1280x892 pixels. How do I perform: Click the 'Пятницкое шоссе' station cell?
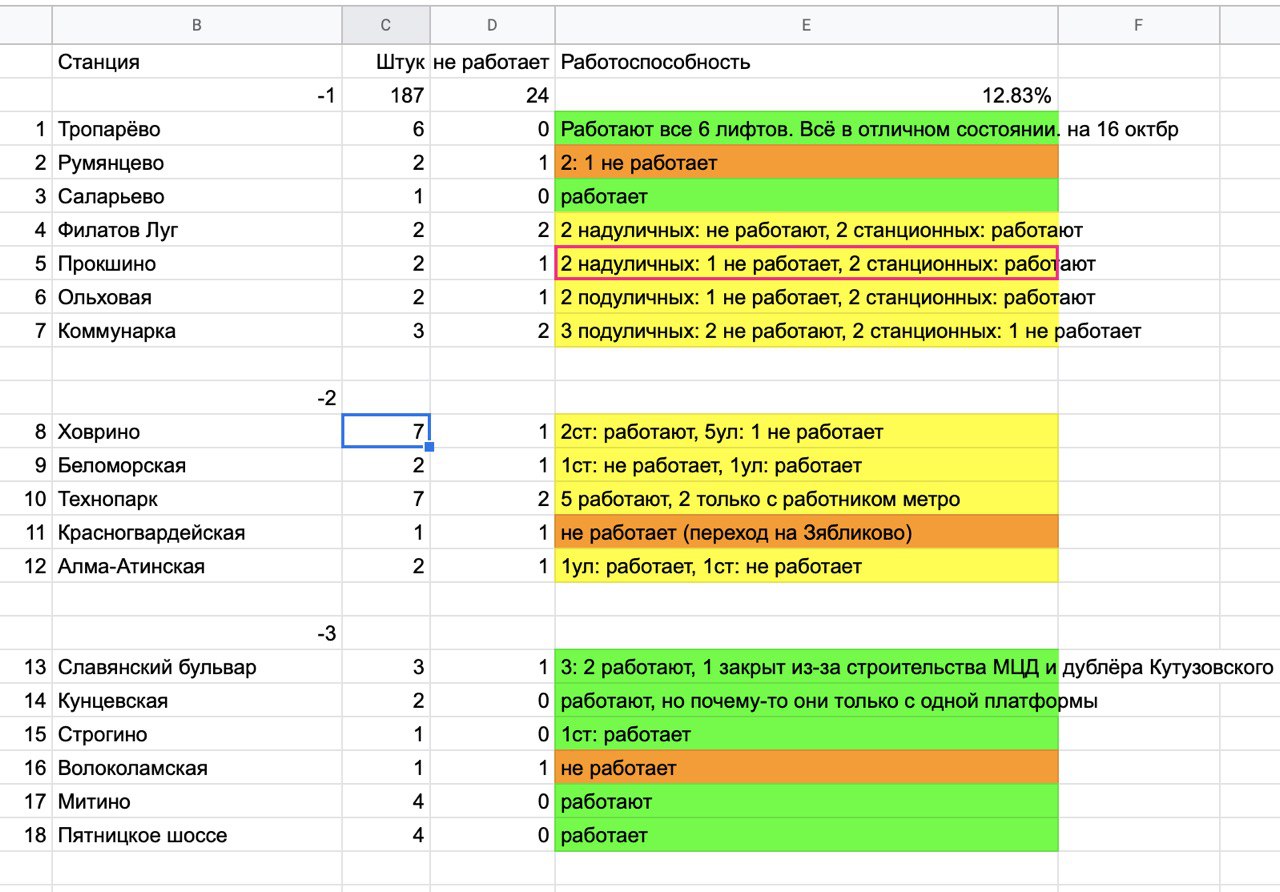tap(197, 835)
